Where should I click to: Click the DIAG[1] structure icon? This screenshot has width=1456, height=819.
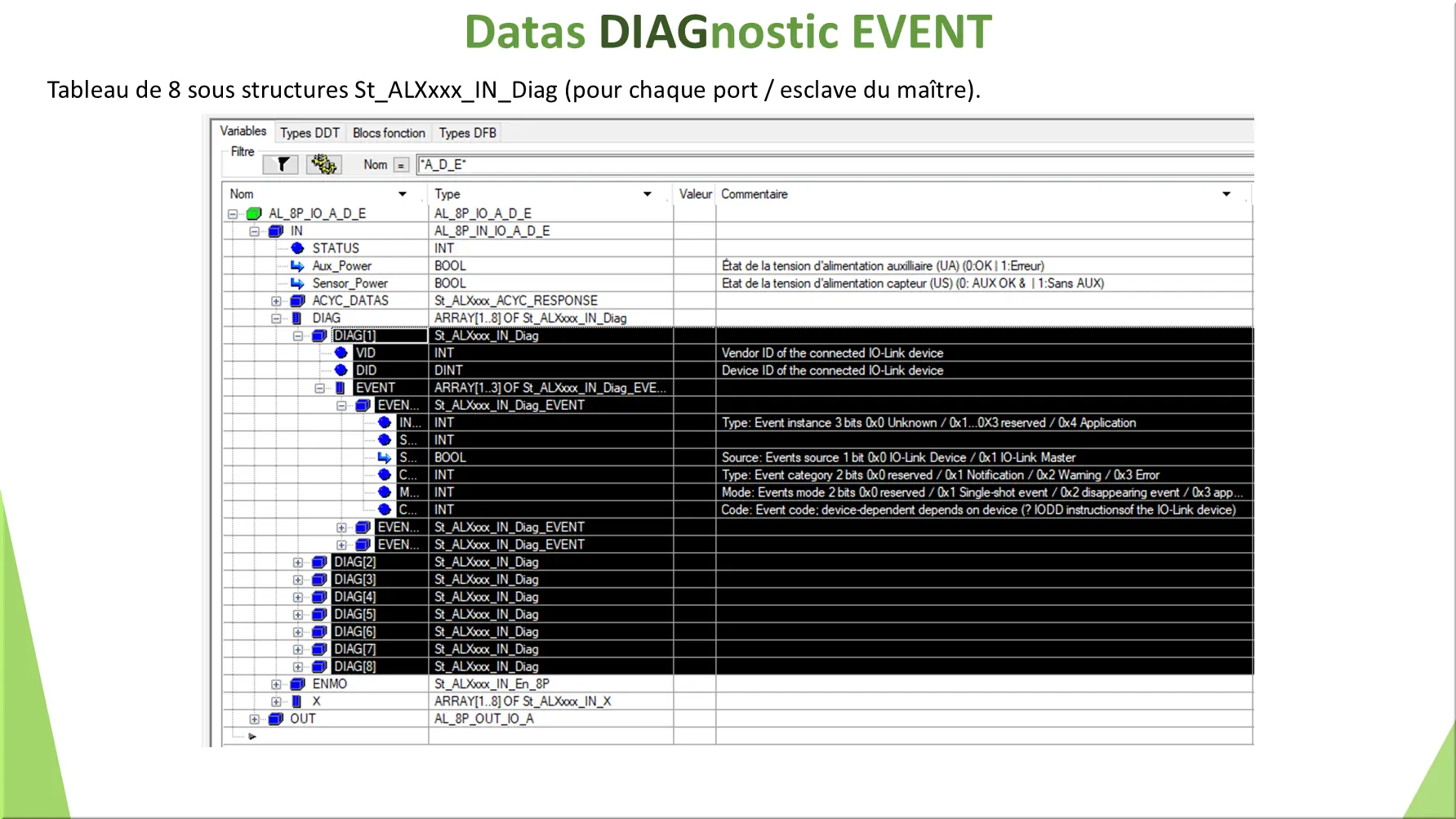[x=319, y=336]
